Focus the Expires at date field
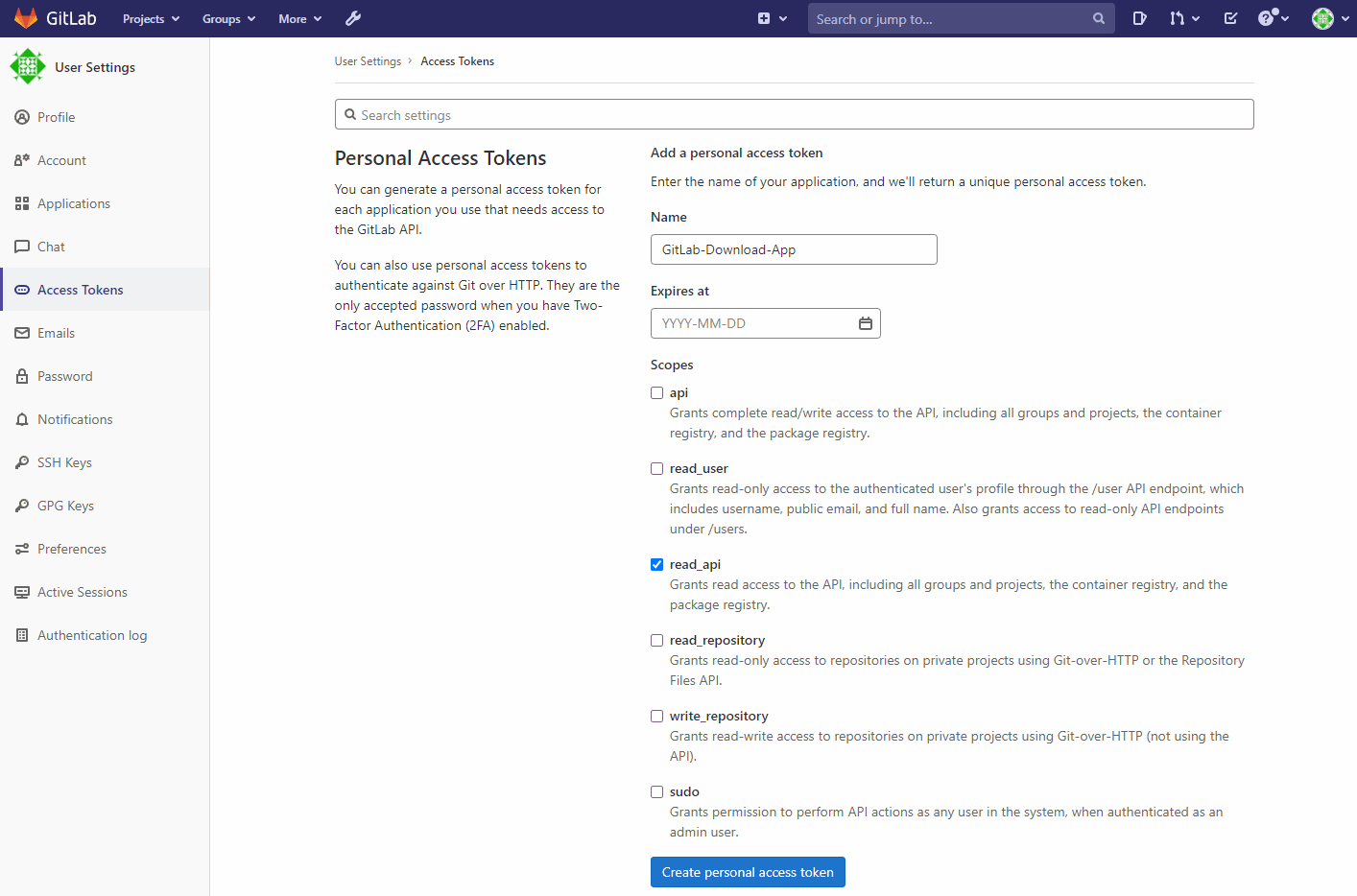 (x=766, y=323)
